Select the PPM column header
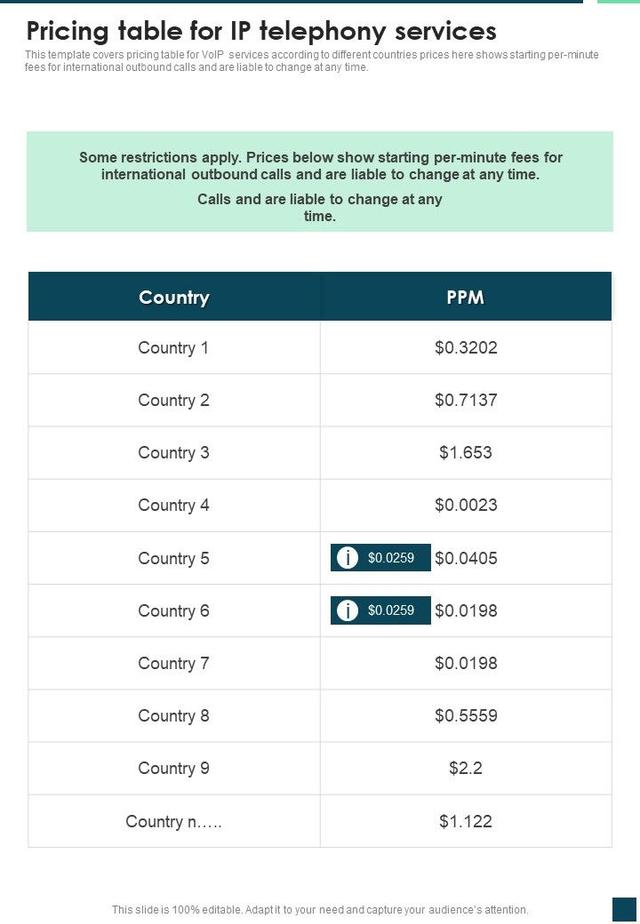Viewport: 640px width, 924px height. coord(465,297)
